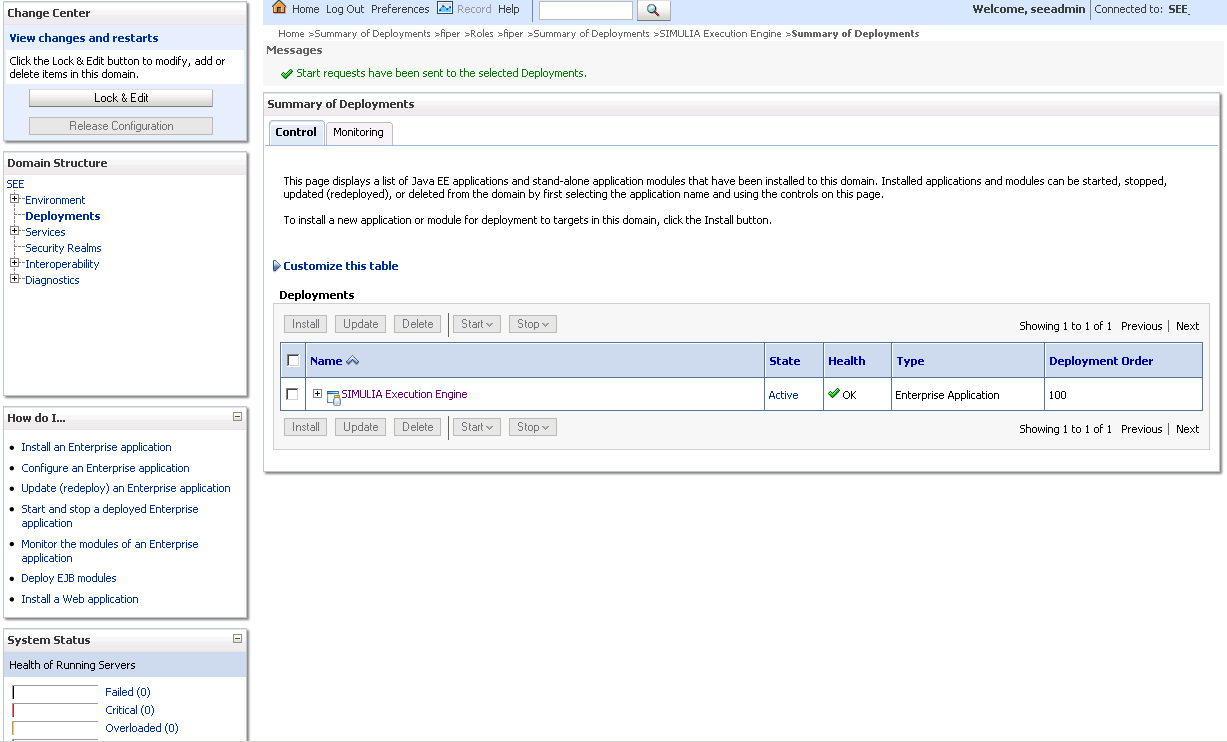The width and height of the screenshot is (1227, 742).
Task: Expand the SIMULIA Execution Engine row
Action: (318, 394)
